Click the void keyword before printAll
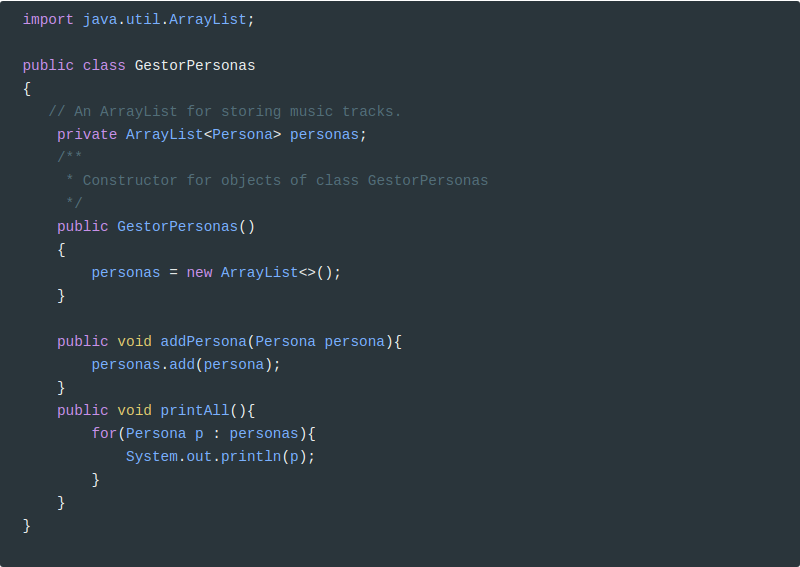800x567 pixels. [x=134, y=410]
